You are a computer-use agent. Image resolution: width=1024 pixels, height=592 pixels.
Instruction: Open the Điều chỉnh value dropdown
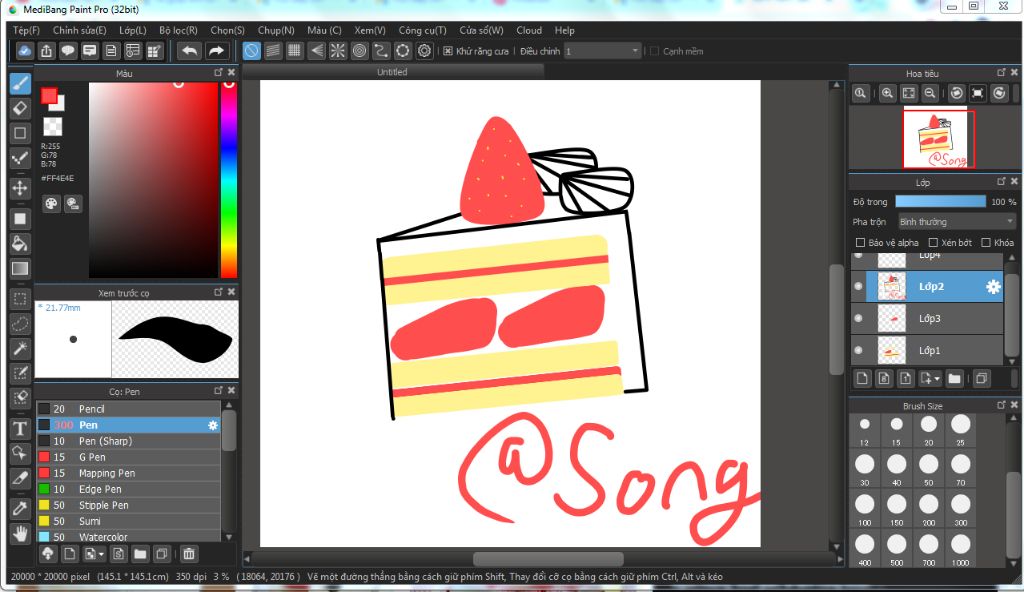(602, 51)
